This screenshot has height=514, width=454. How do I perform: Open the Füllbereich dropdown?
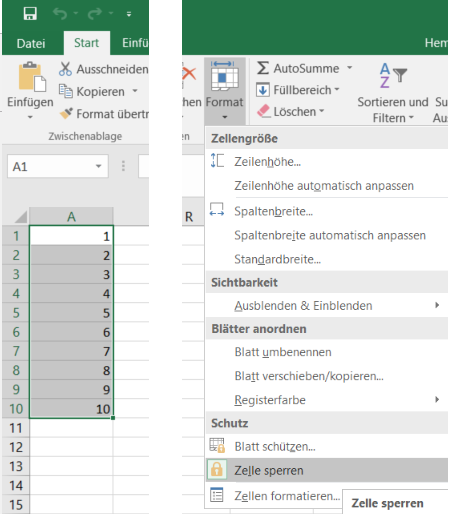coord(337,89)
